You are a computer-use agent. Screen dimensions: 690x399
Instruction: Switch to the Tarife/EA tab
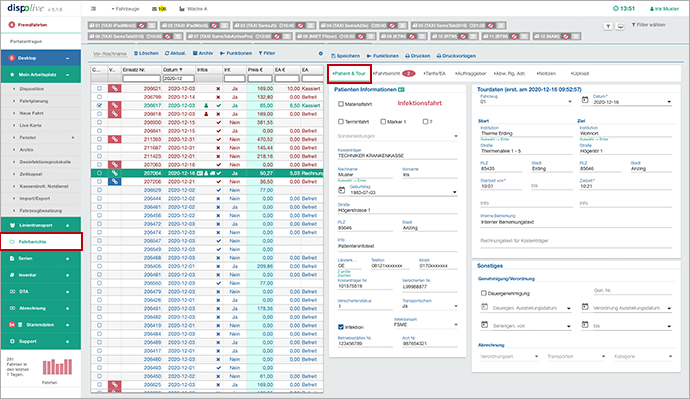pos(434,73)
